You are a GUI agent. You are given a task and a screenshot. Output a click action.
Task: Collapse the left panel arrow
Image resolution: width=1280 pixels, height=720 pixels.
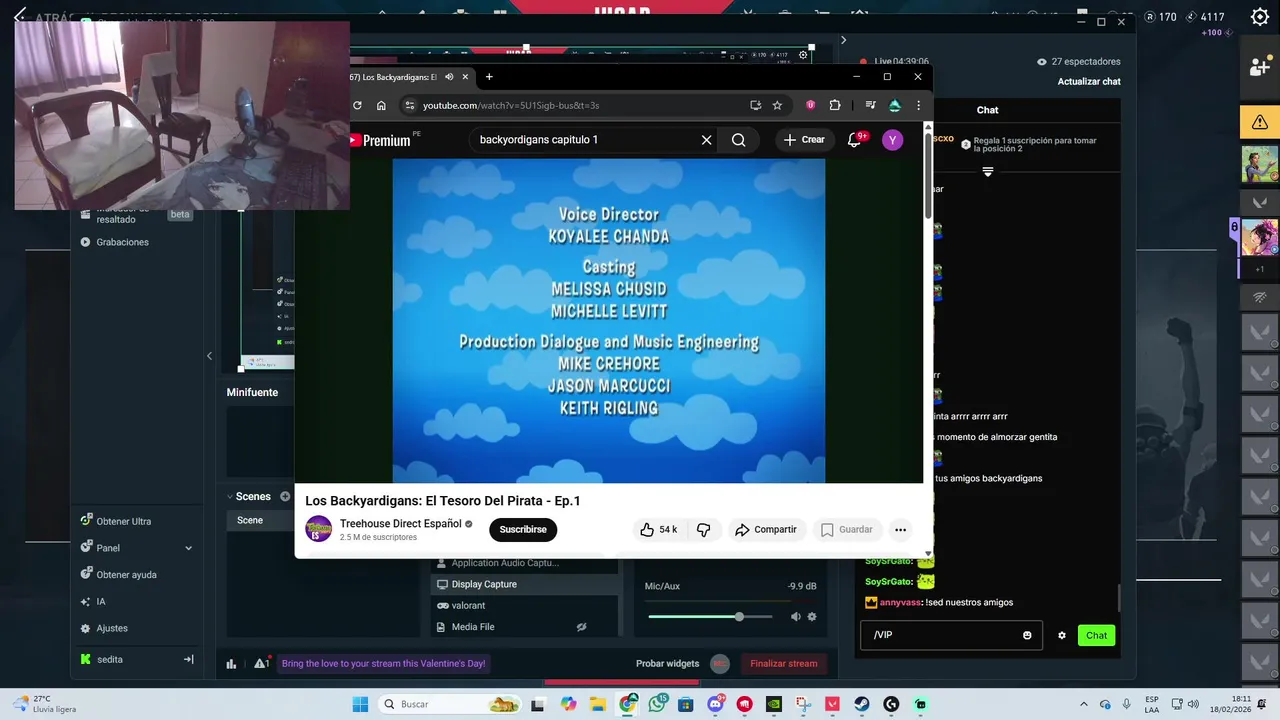tap(209, 356)
